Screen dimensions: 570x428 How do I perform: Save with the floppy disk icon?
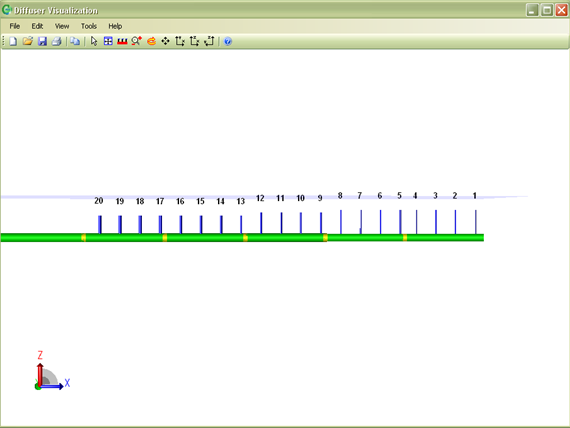pos(43,41)
